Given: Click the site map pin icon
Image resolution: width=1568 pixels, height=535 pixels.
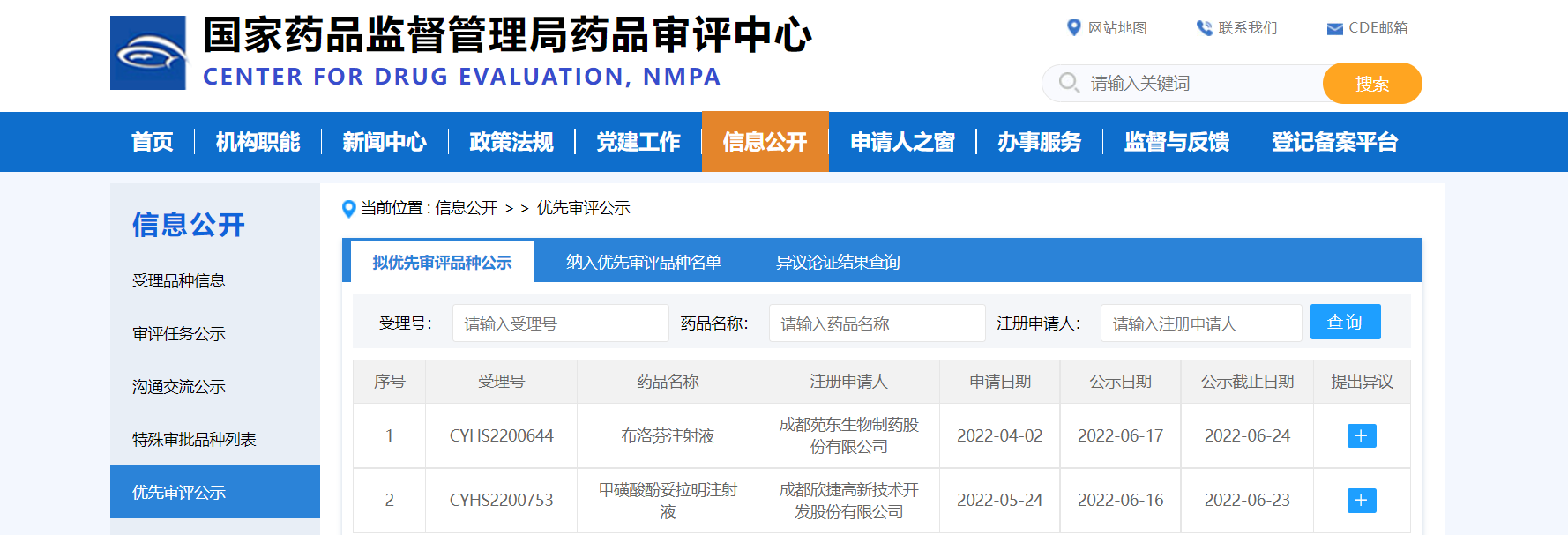Looking at the screenshot, I should click(x=1073, y=27).
